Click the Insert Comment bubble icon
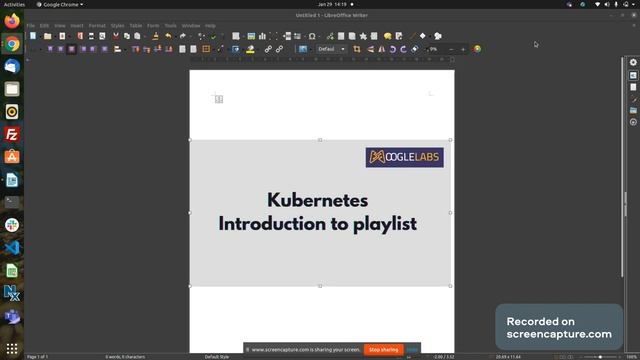Screen dimensions: 640x360 387,36
